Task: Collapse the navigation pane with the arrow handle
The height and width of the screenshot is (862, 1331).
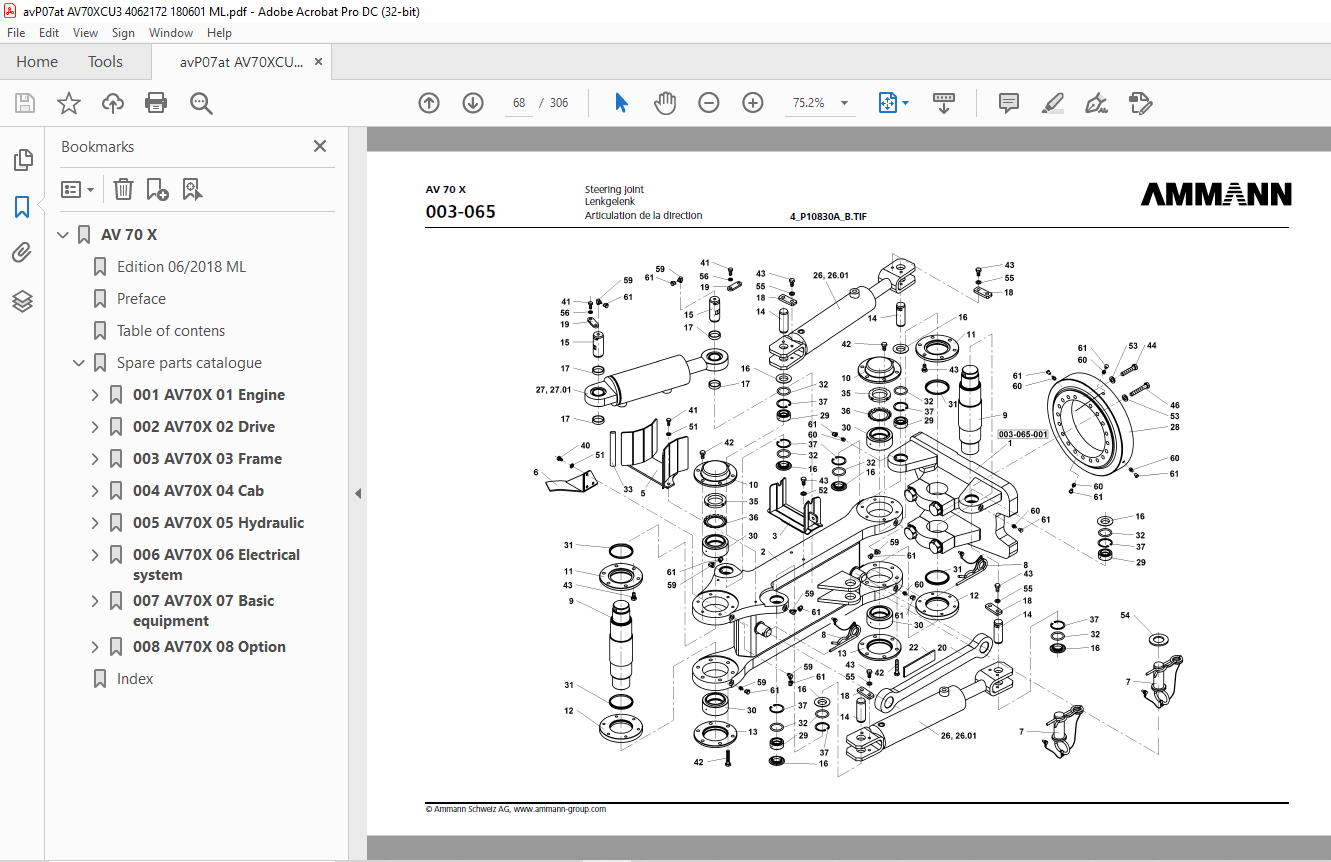Action: [x=358, y=493]
